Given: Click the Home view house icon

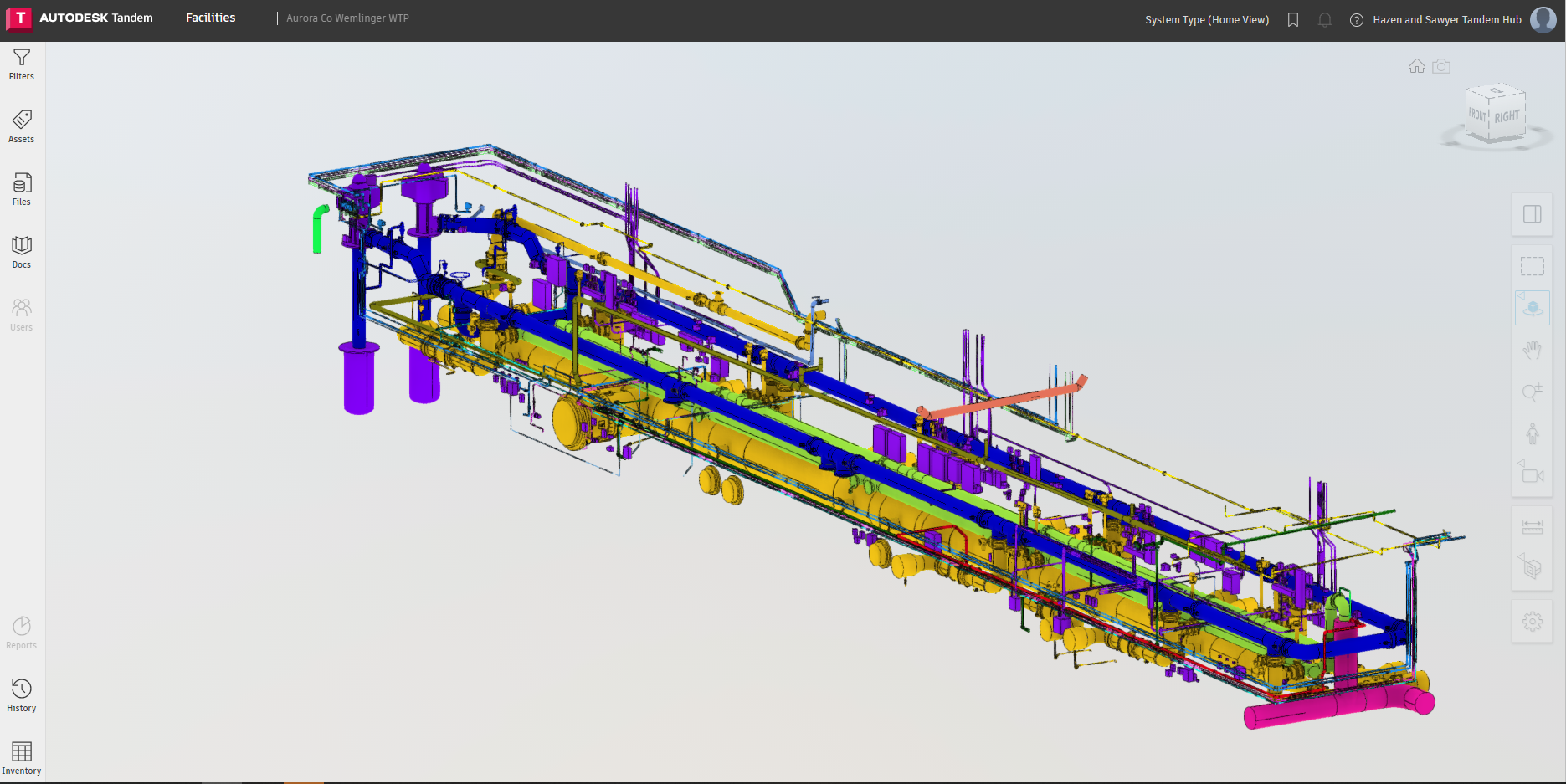Looking at the screenshot, I should [x=1416, y=66].
